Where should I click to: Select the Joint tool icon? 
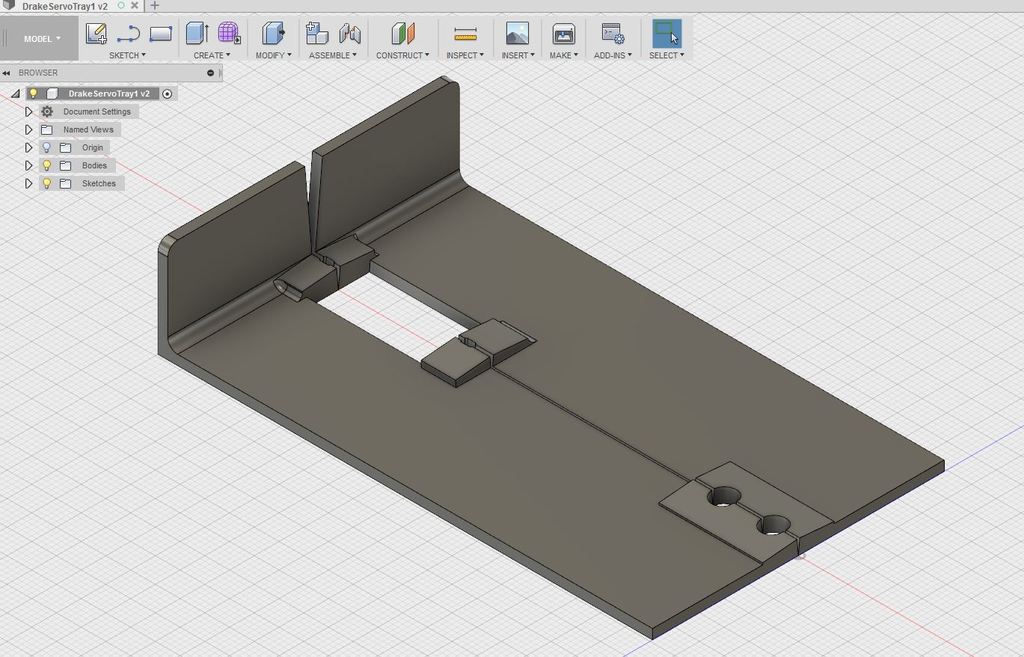[350, 34]
